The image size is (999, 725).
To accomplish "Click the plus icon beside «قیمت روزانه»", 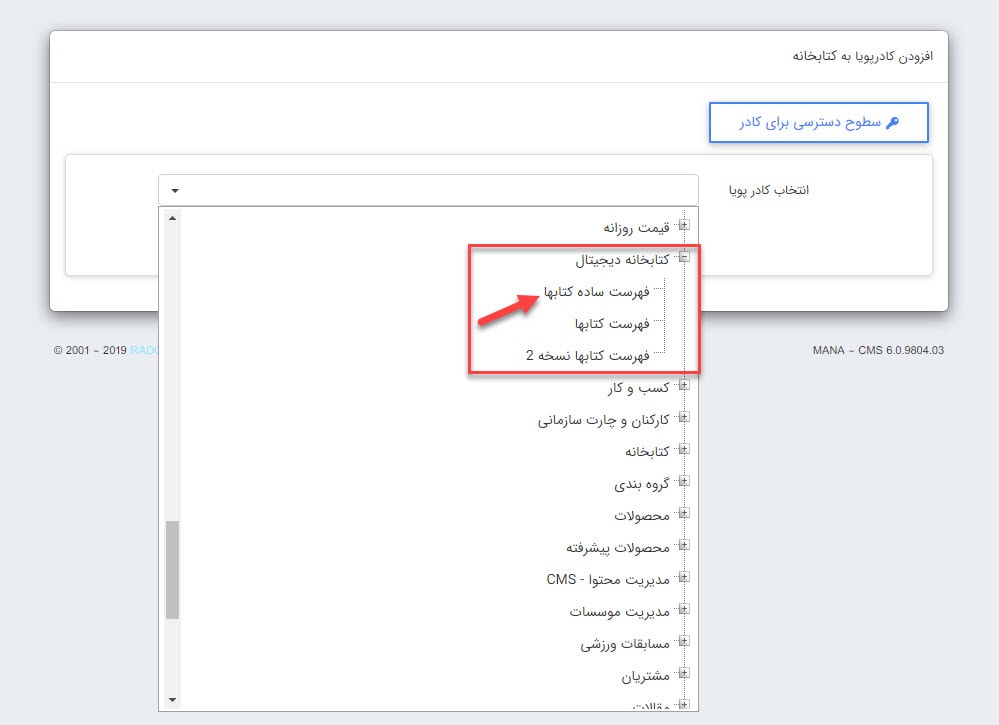I will 685,226.
